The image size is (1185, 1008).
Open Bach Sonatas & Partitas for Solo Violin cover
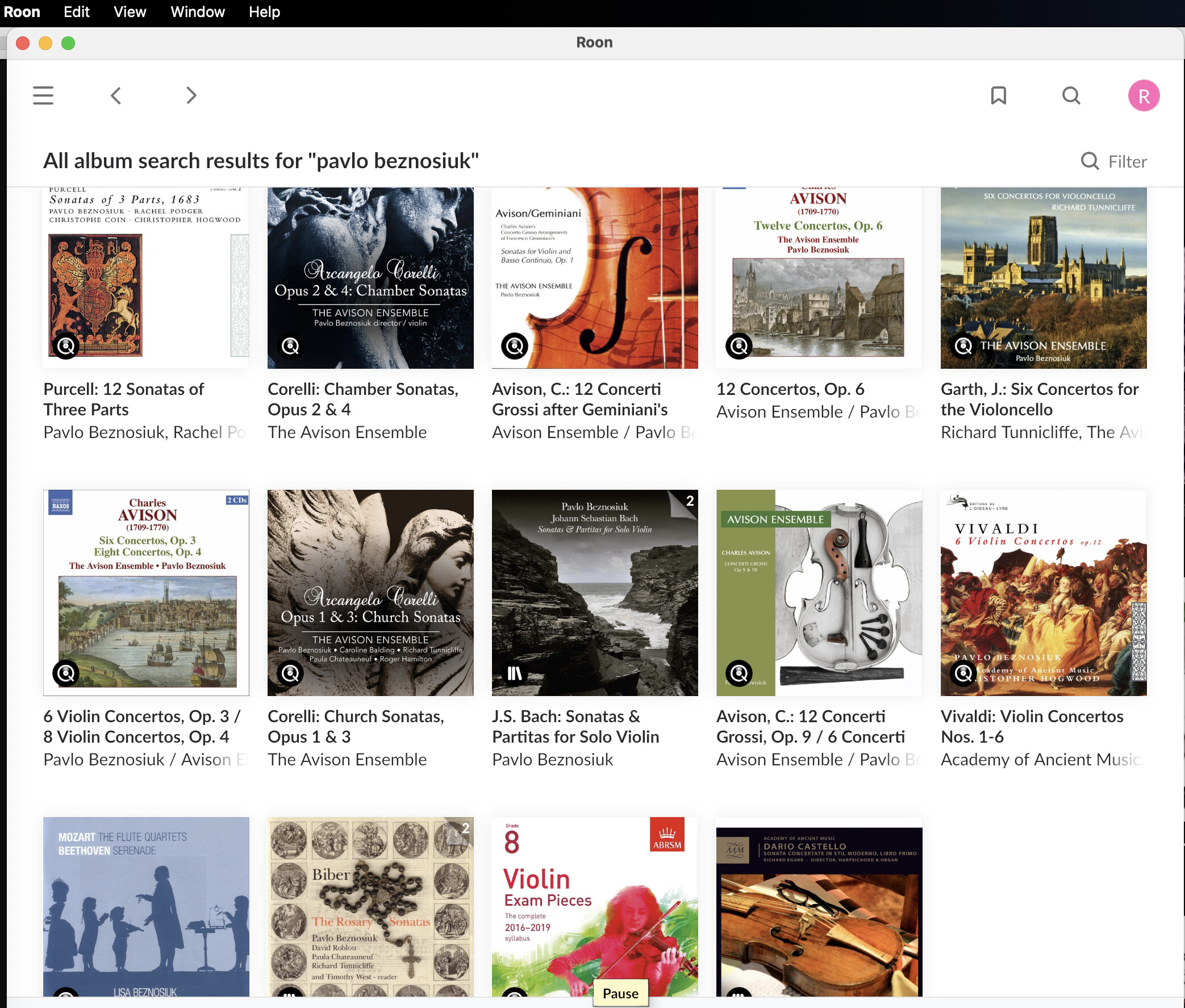tap(595, 593)
